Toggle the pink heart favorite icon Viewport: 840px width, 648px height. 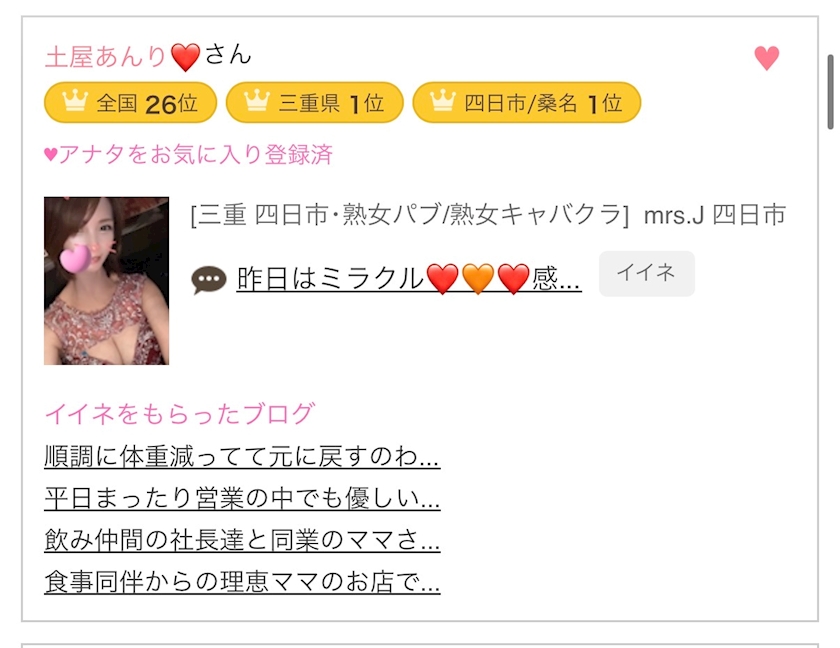click(767, 58)
